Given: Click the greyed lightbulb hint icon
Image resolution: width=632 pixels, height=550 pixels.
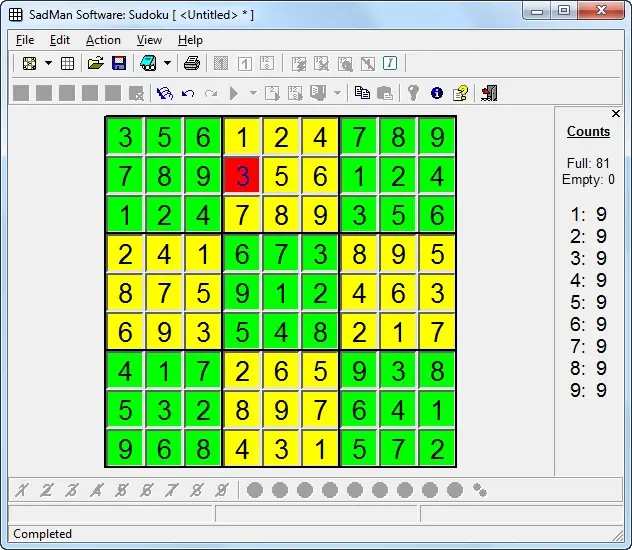Looking at the screenshot, I should tap(413, 93).
